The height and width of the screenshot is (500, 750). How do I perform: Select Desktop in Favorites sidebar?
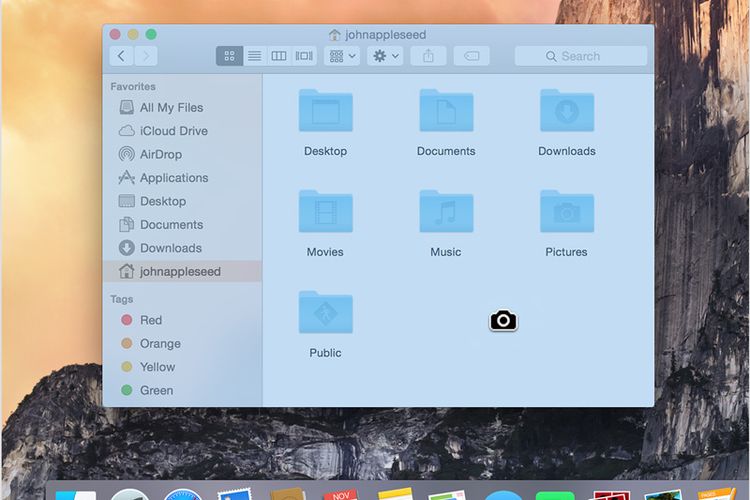182,201
